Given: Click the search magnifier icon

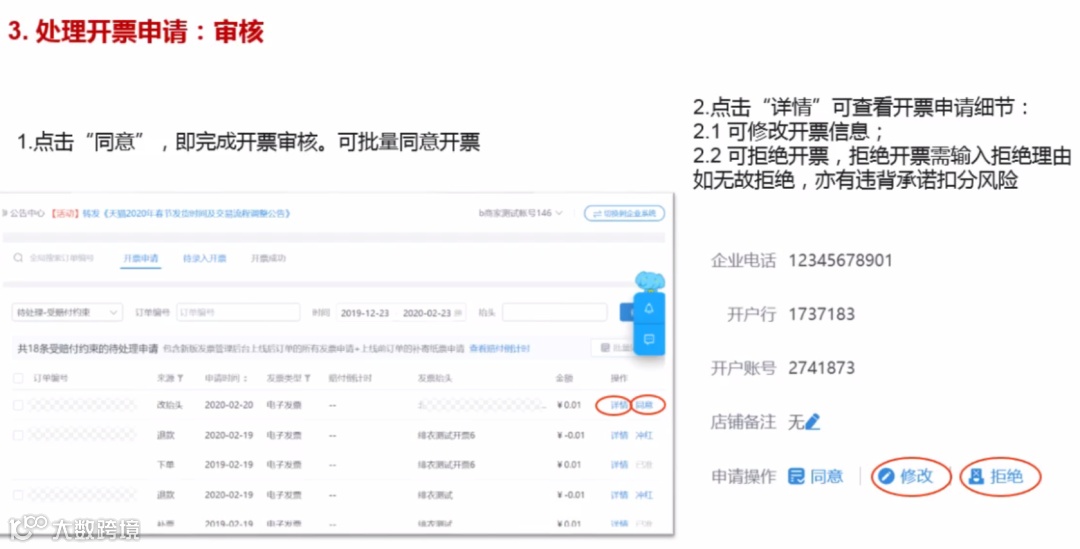Looking at the screenshot, I should 18,258.
